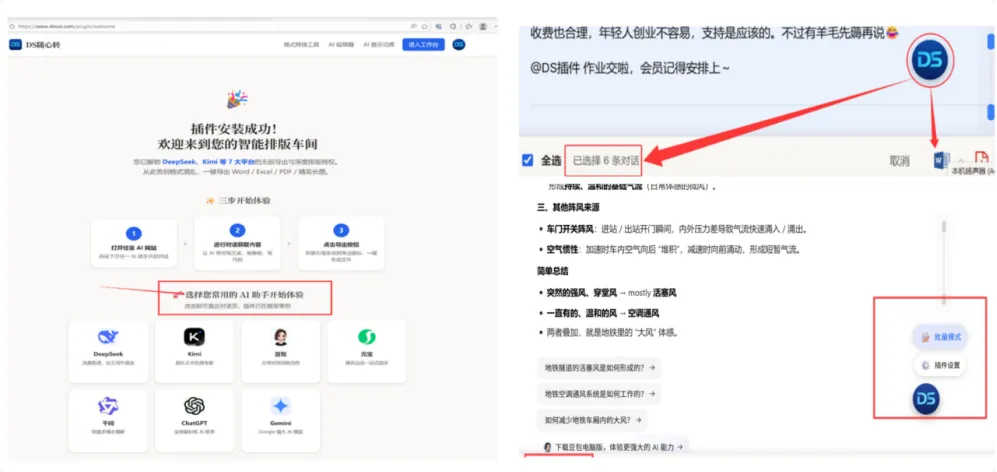Open the DeepSeek assistant card
This screenshot has width=997, height=472.
[108, 351]
